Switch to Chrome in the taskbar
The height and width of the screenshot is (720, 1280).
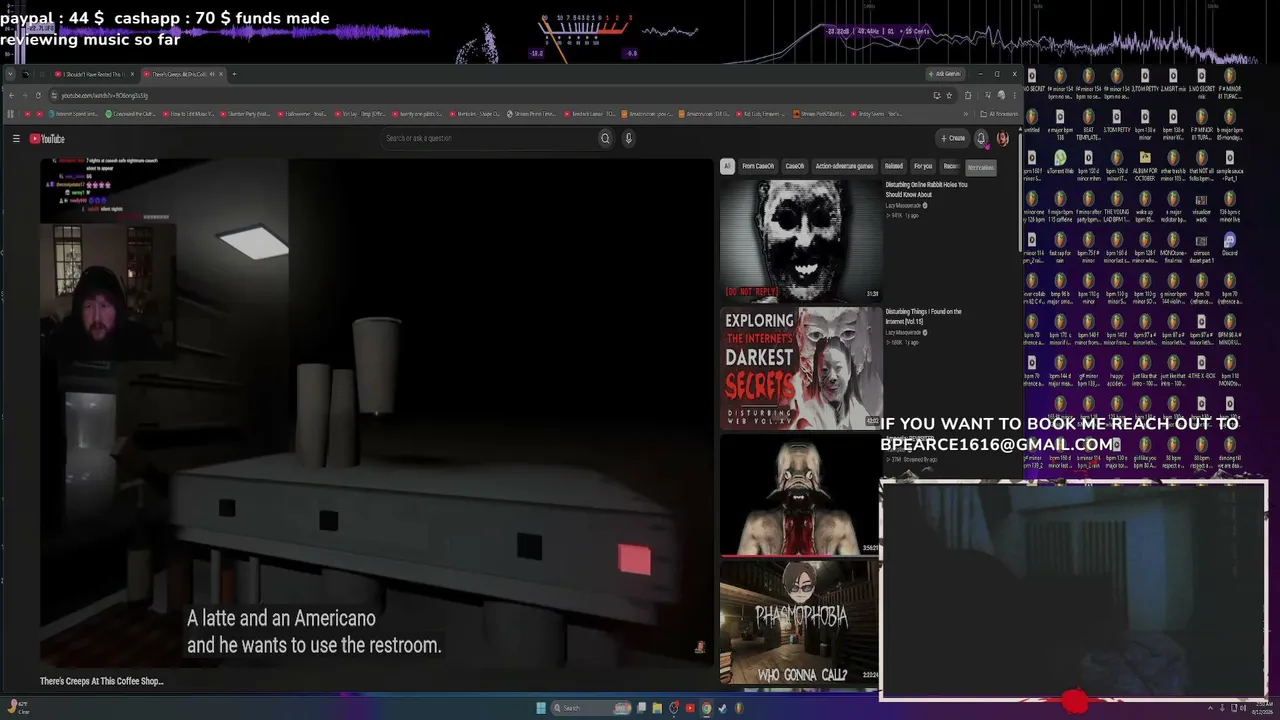(x=706, y=708)
